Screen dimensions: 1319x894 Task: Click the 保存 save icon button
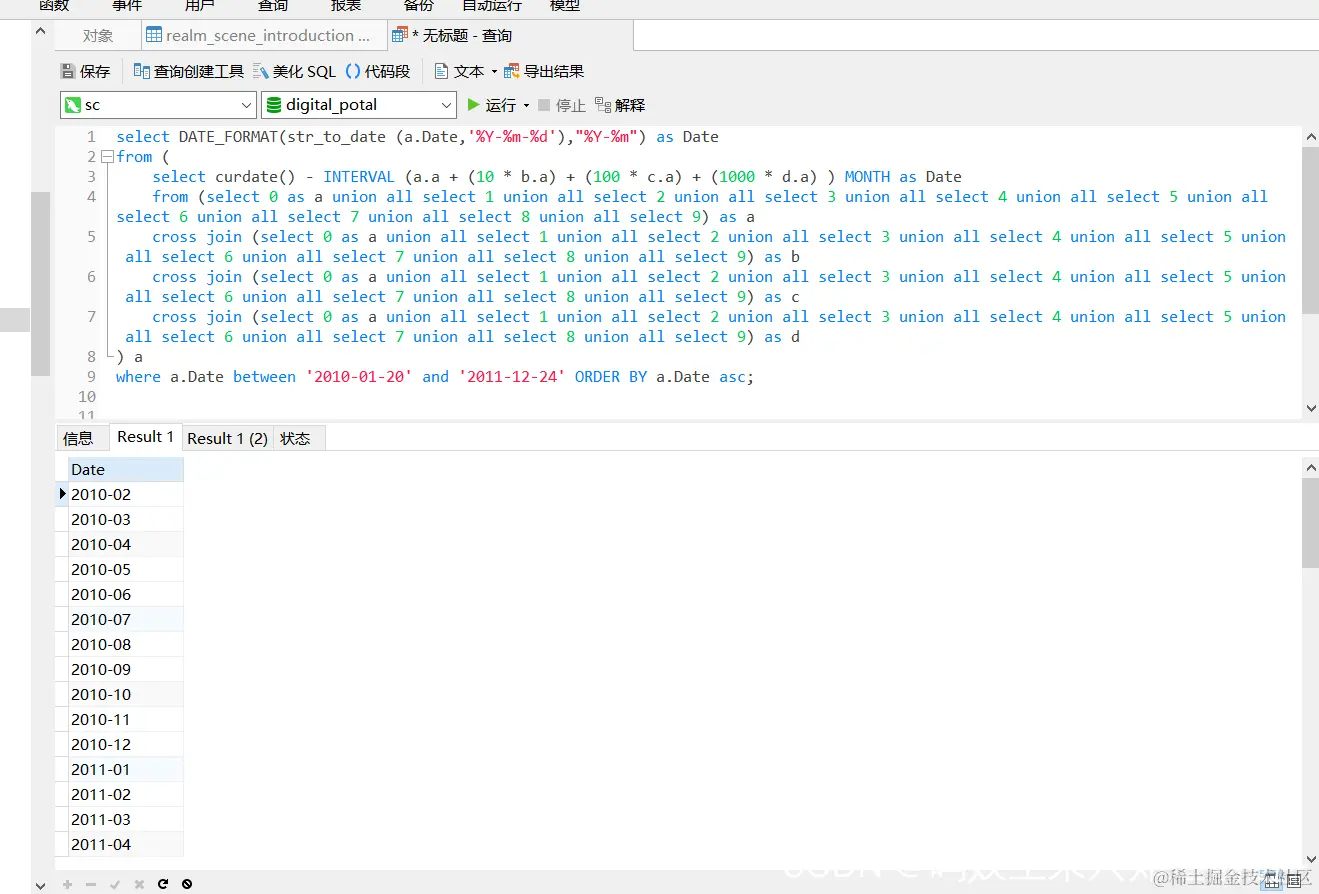pos(85,71)
